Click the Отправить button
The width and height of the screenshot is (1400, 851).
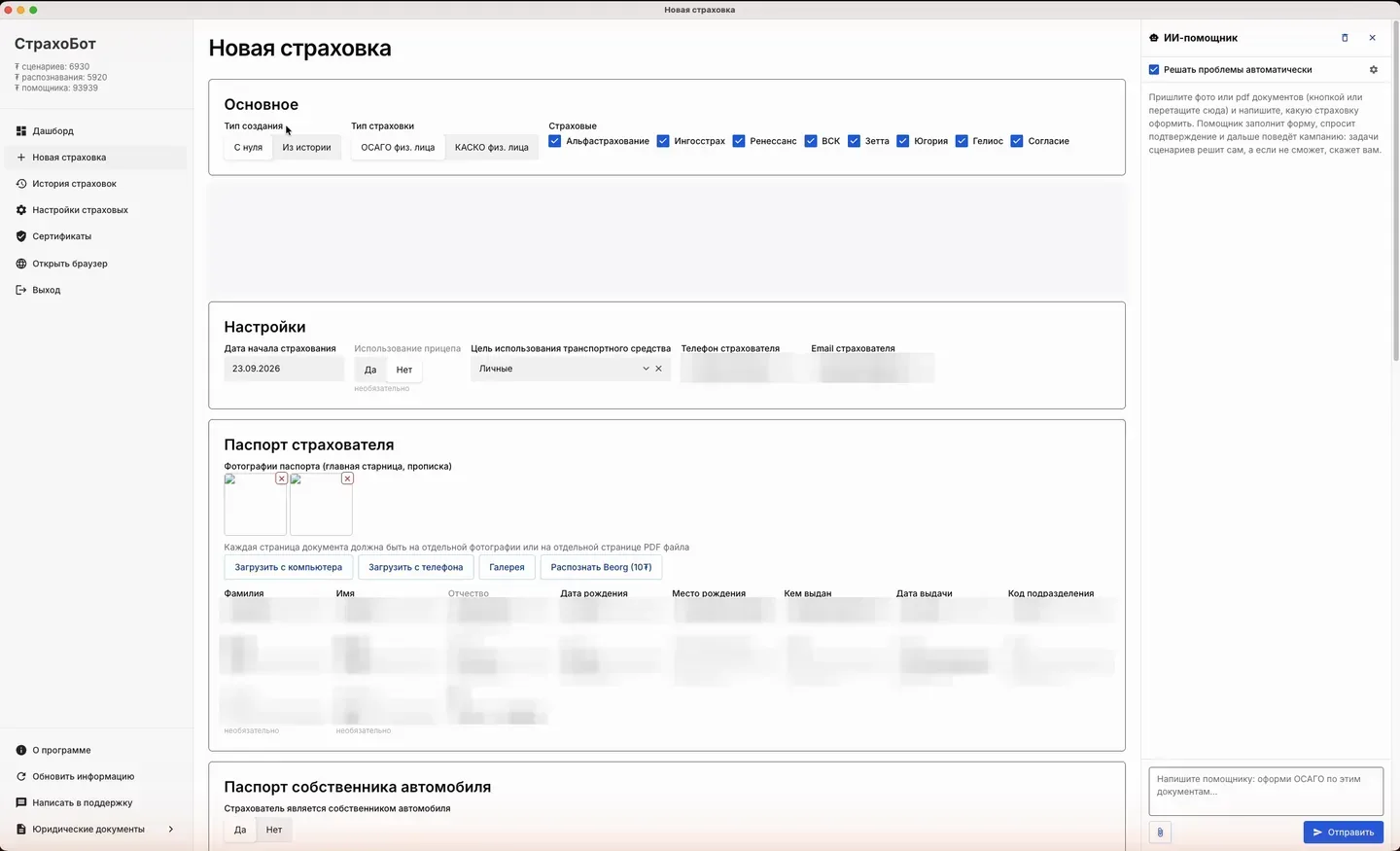(1343, 832)
